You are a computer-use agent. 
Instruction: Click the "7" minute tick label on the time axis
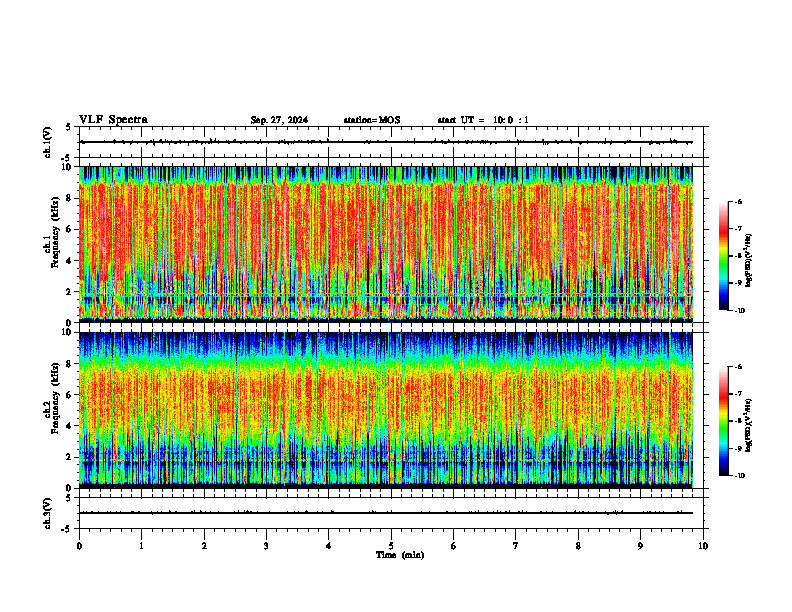(516, 546)
